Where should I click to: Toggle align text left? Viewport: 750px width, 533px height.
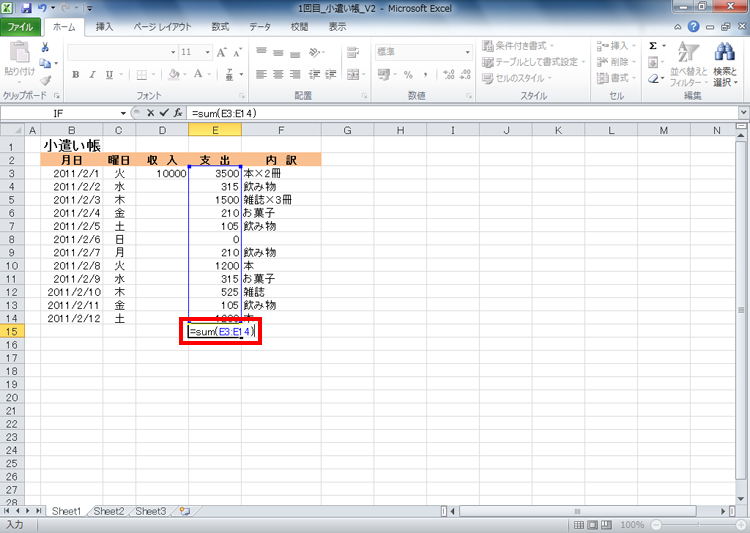pos(261,75)
